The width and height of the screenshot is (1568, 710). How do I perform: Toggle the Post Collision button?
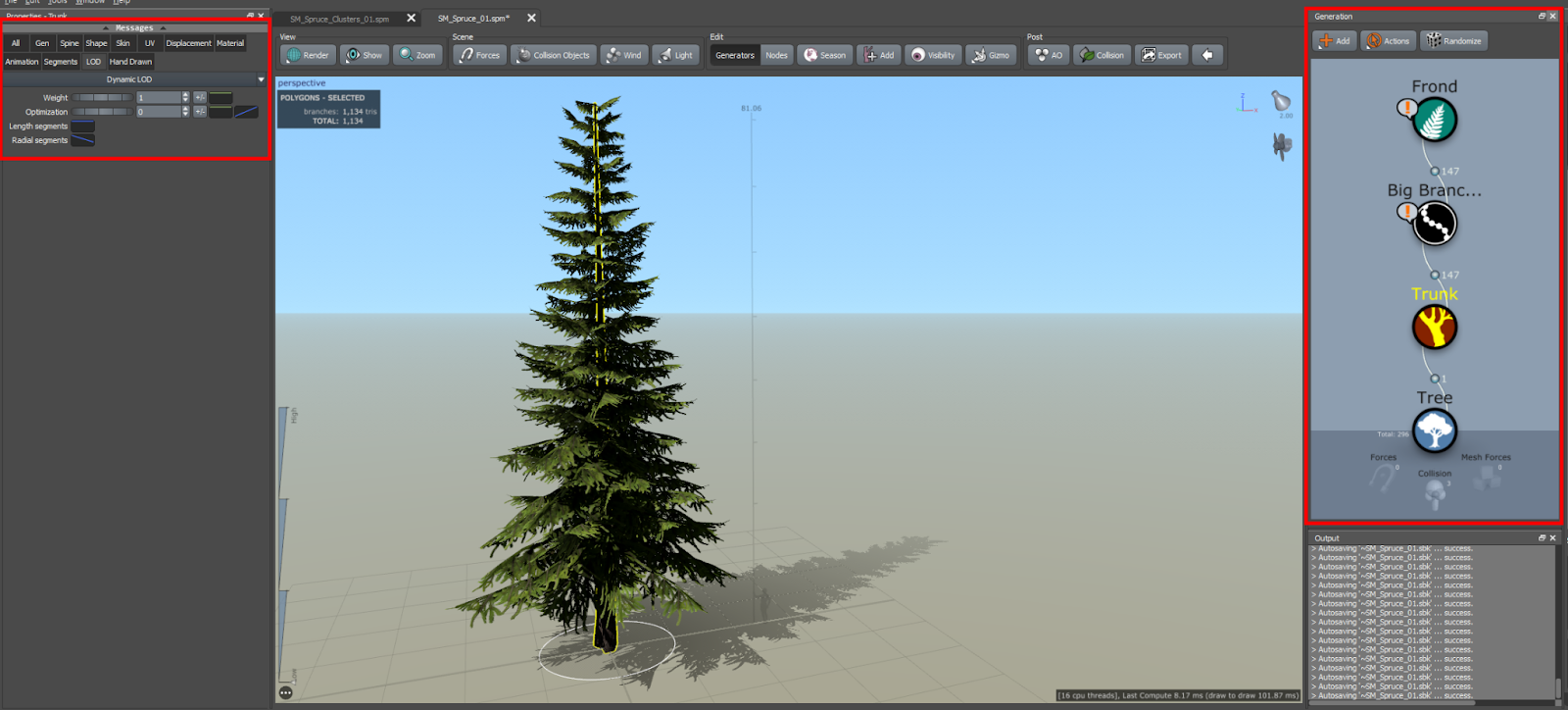[1102, 55]
